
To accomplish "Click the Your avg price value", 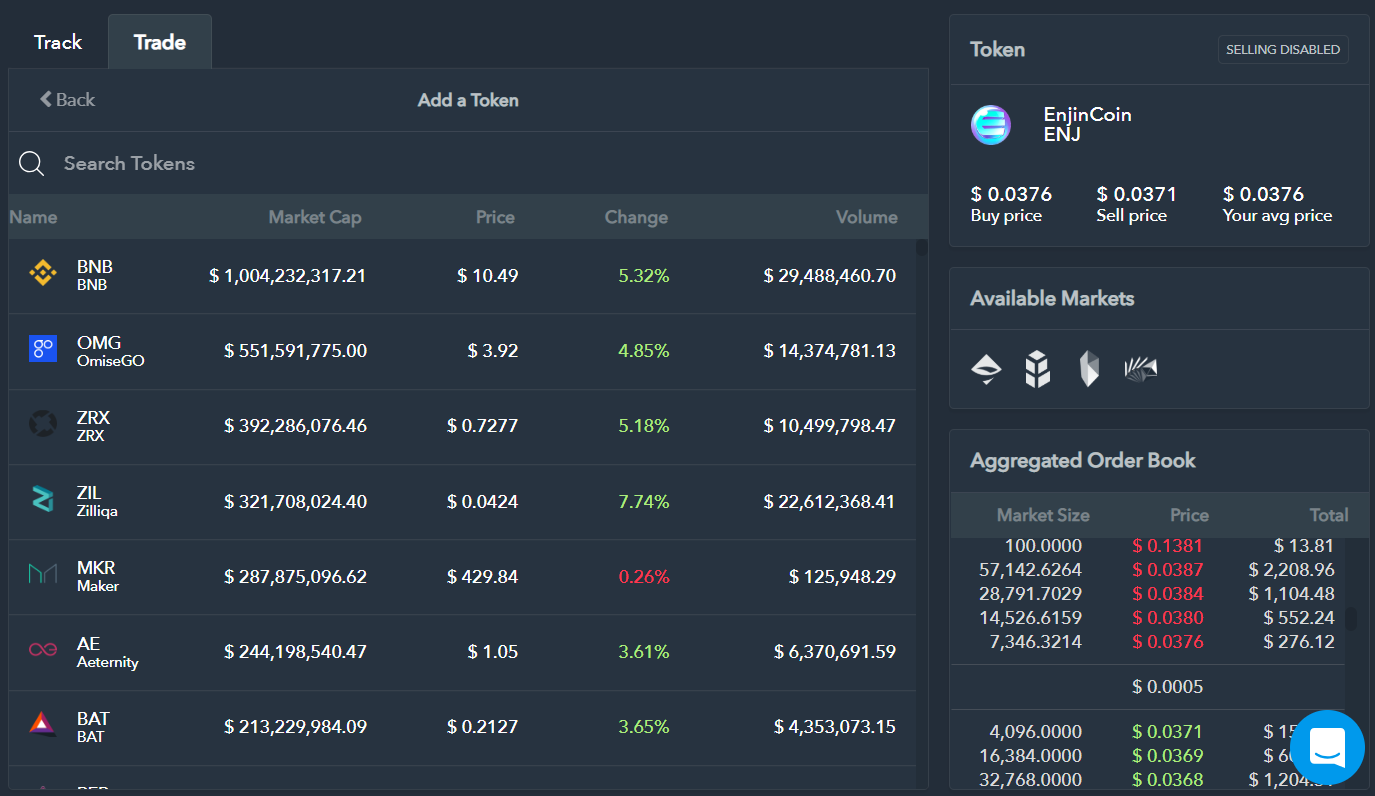I will (1263, 194).
